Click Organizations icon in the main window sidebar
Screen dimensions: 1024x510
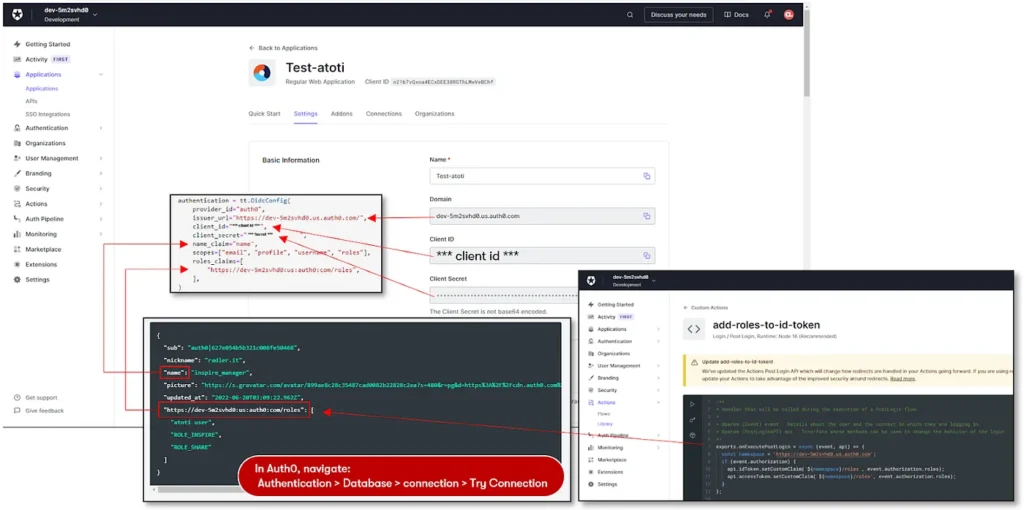click(18, 143)
